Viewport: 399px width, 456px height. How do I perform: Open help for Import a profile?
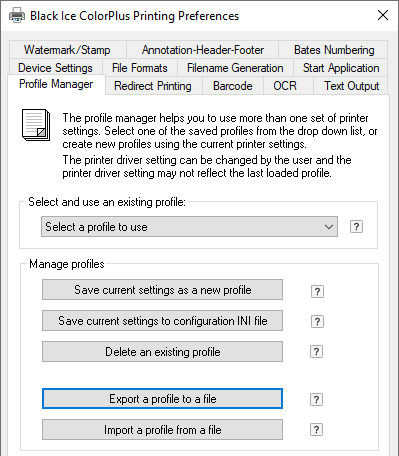pos(316,429)
